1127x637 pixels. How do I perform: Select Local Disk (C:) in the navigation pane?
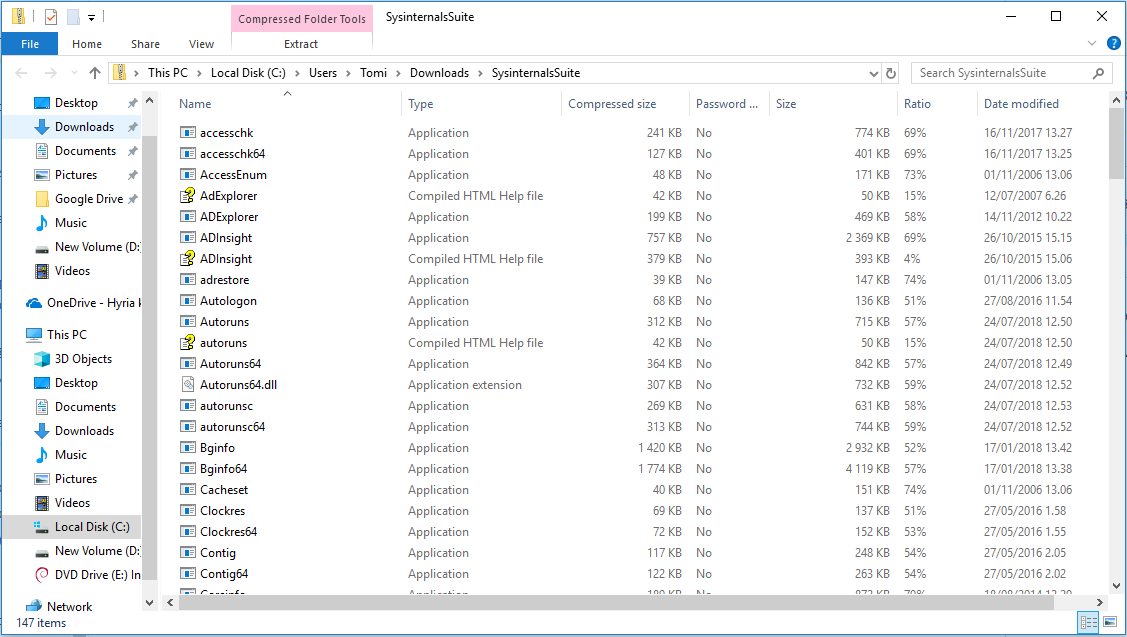pyautogui.click(x=92, y=527)
